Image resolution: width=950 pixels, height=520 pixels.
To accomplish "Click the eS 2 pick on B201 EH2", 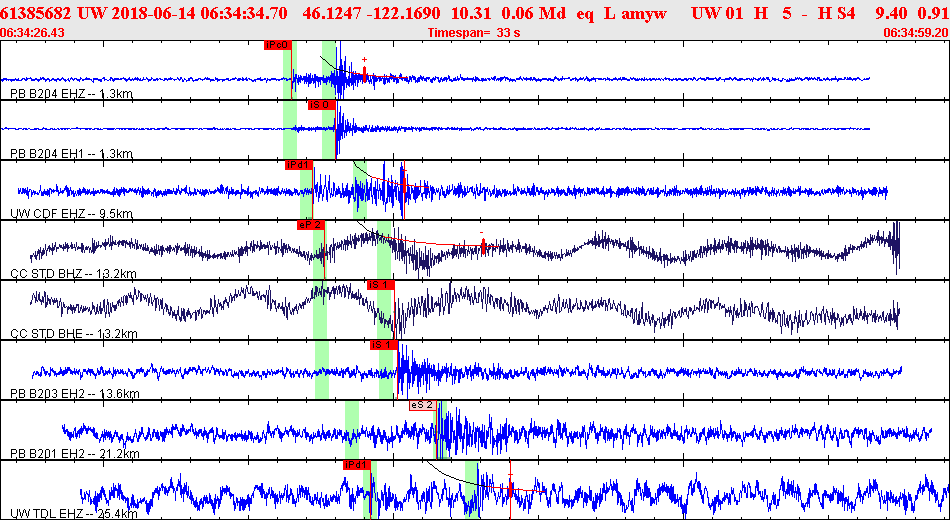I will point(422,405).
